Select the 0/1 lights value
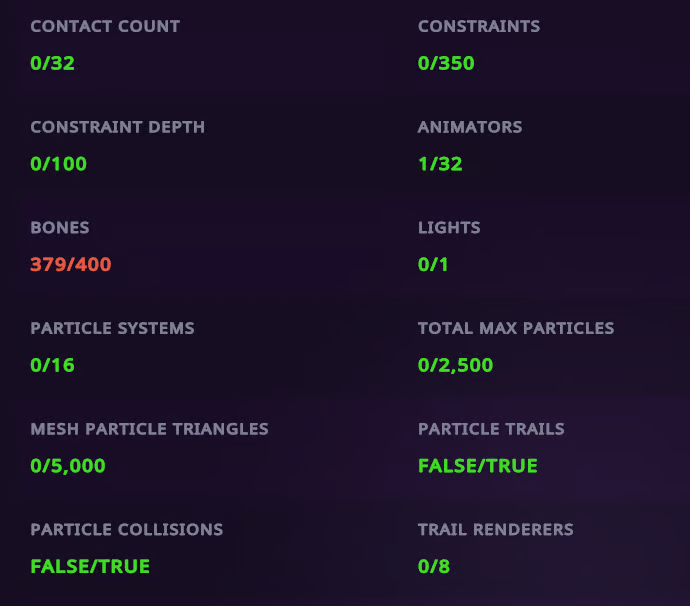This screenshot has height=606, width=690. 433,264
